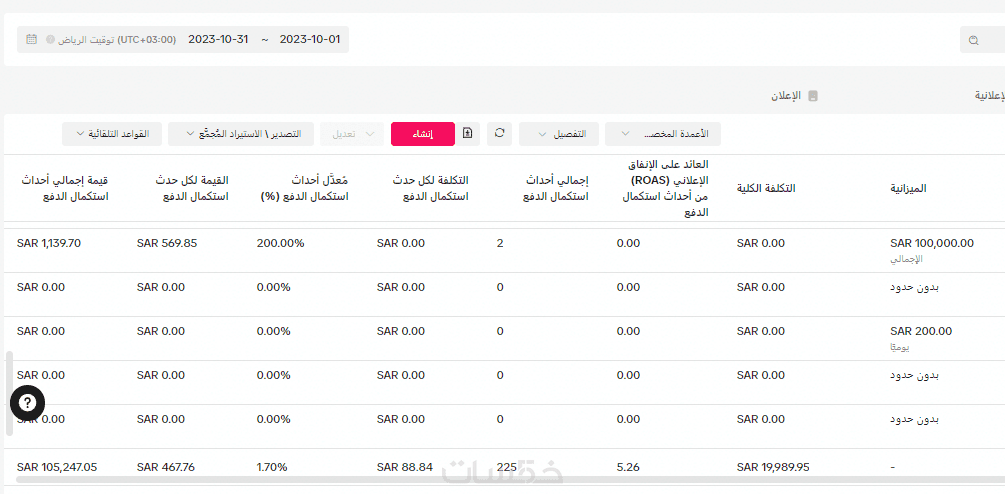This screenshot has height=494, width=1005.
Task: Click the search magnifier icon
Action: (x=974, y=40)
